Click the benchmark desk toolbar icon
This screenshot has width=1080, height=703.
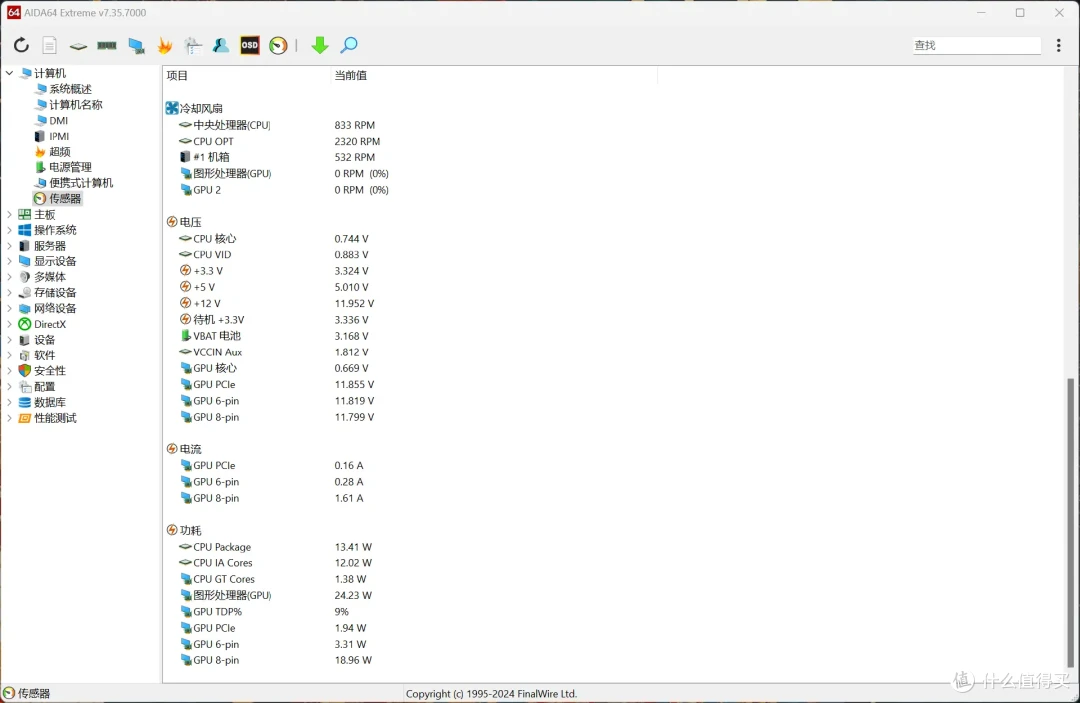[193, 45]
